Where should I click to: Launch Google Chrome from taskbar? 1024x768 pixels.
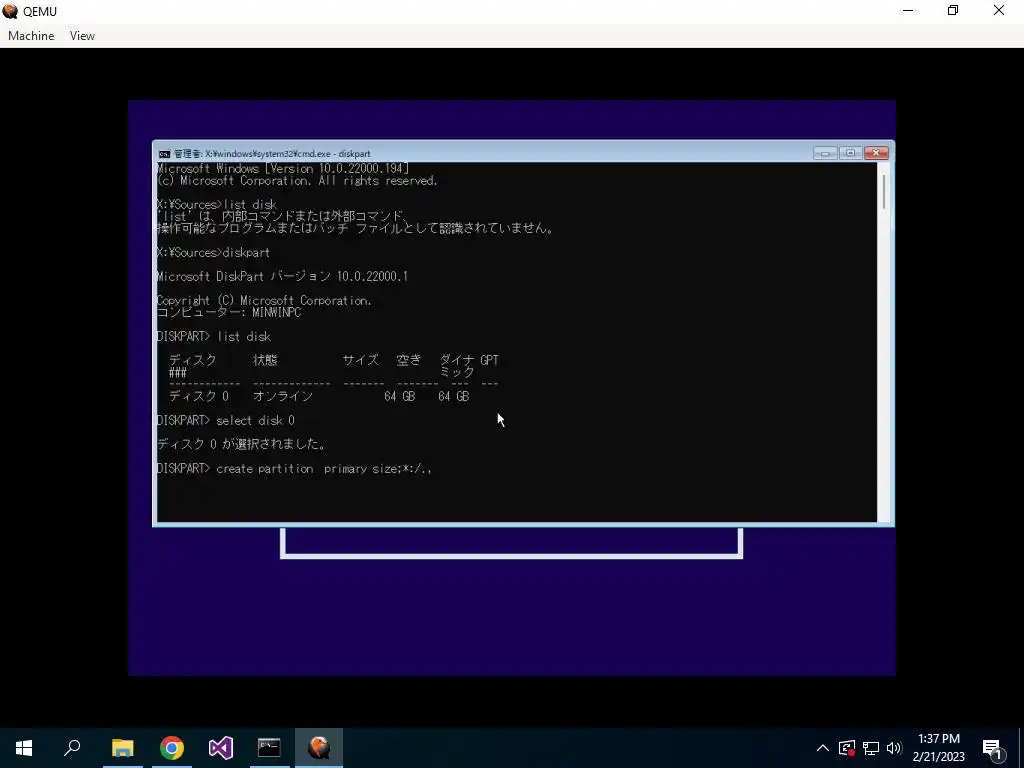(x=172, y=748)
